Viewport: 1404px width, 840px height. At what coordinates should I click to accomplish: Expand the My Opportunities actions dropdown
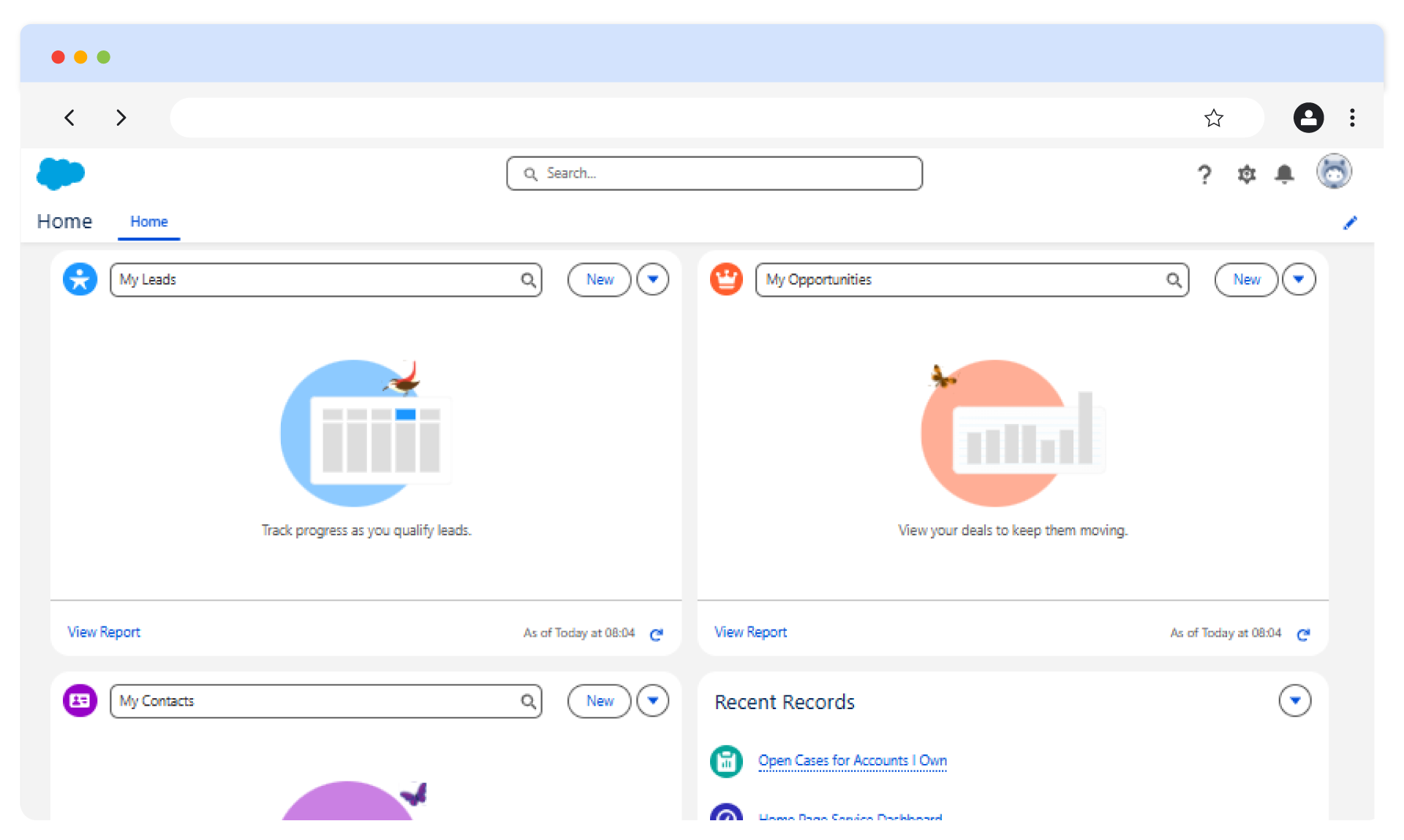tap(1299, 279)
